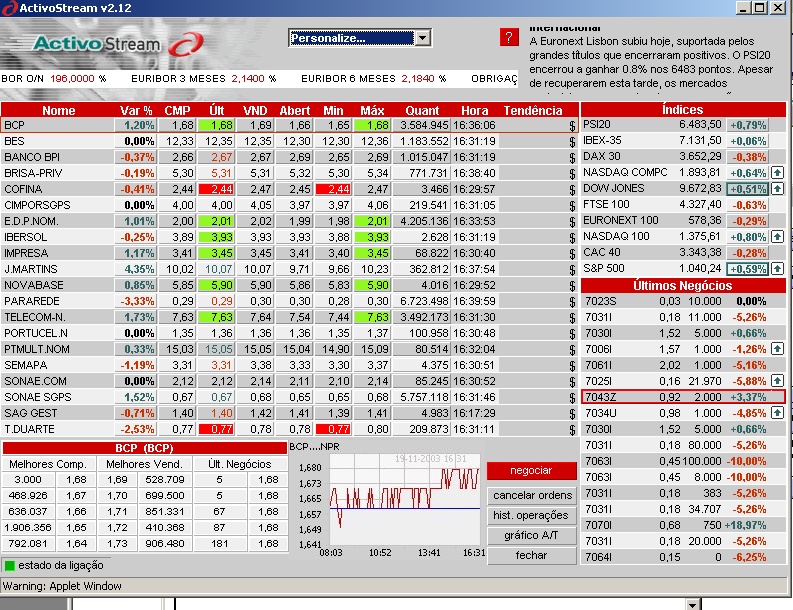Click the dollar icon in PARAREDE row
Screen dimensions: 793x610
(572, 302)
